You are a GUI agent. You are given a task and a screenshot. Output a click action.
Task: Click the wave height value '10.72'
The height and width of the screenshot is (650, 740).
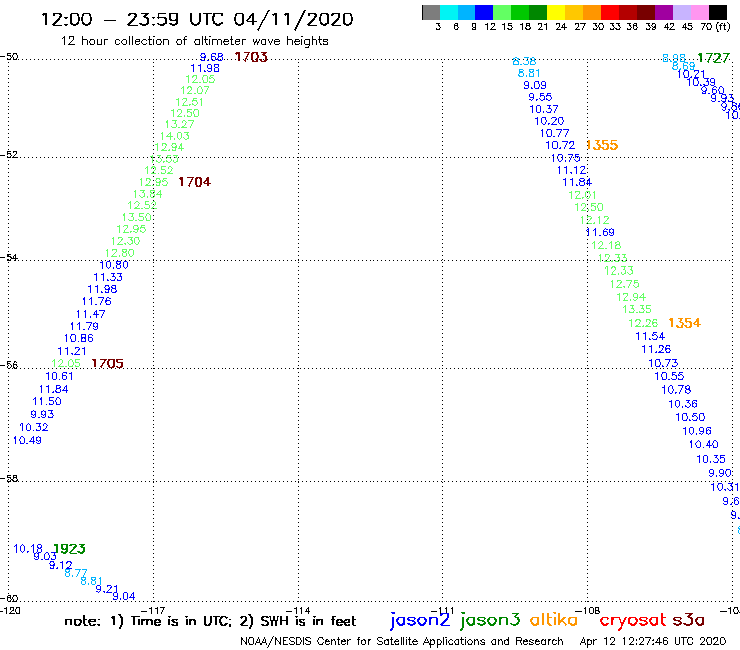[560, 145]
